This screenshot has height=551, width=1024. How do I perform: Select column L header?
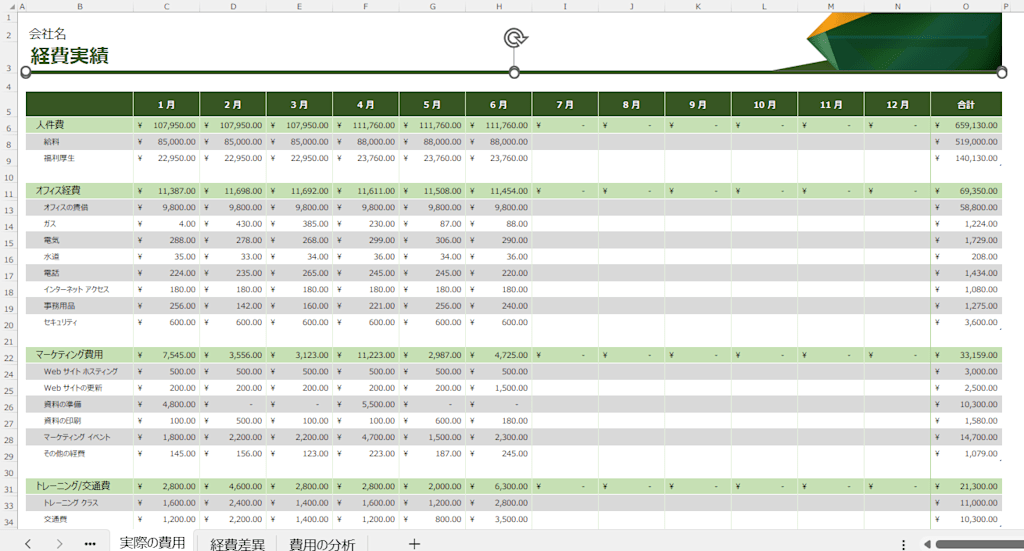[764, 7]
